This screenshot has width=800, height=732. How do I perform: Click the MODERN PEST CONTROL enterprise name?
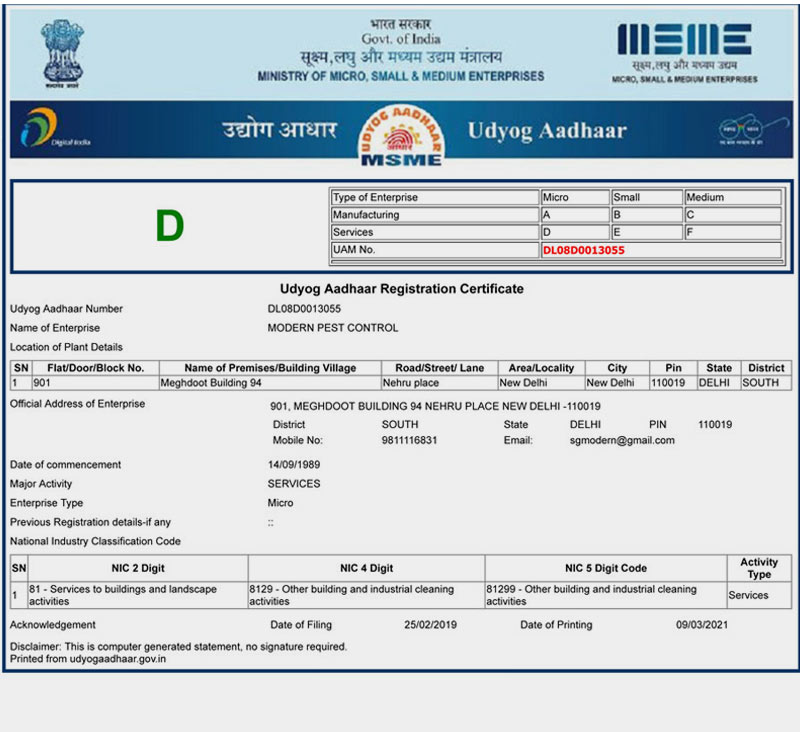tap(333, 328)
